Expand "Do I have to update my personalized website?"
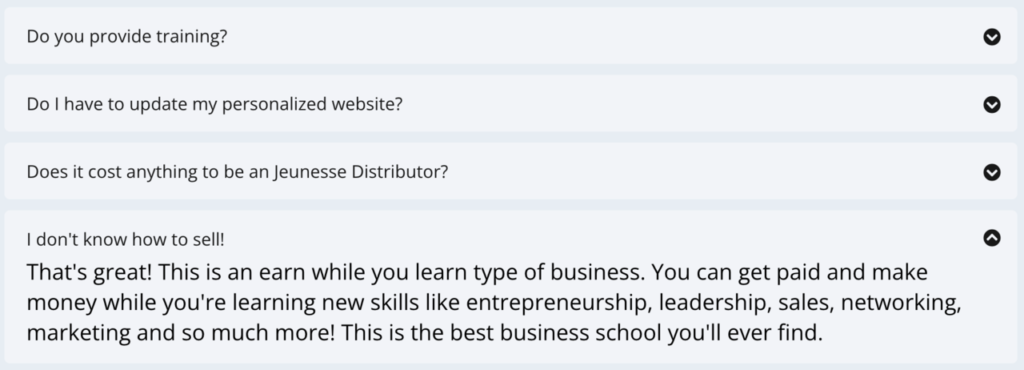1024x370 pixels. [x=214, y=104]
